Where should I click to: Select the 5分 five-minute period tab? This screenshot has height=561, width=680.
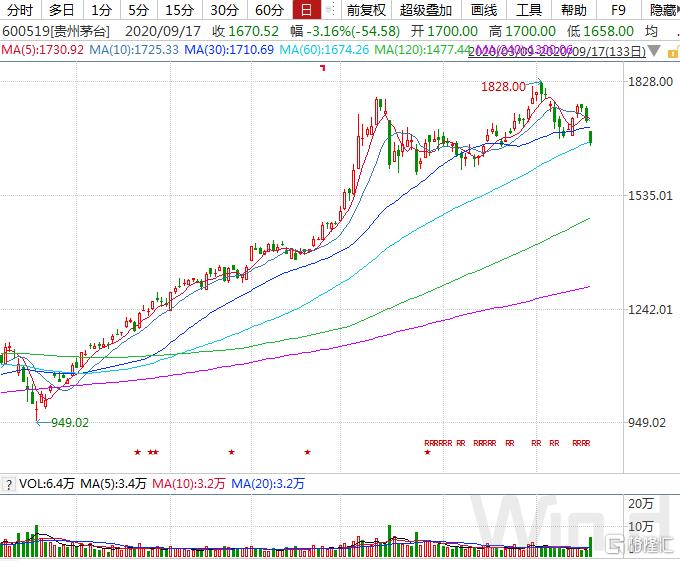(x=138, y=10)
